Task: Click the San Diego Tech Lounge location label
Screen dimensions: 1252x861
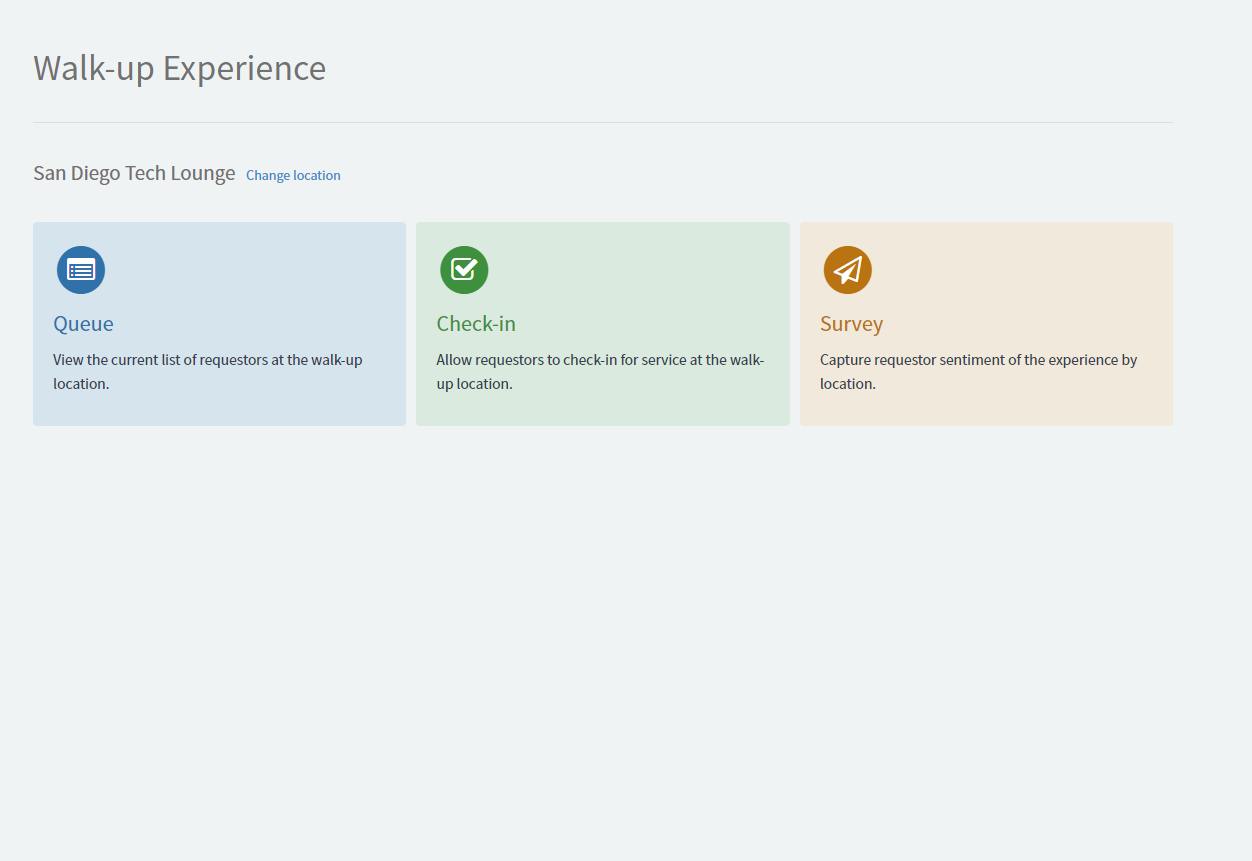Action: pyautogui.click(x=134, y=172)
